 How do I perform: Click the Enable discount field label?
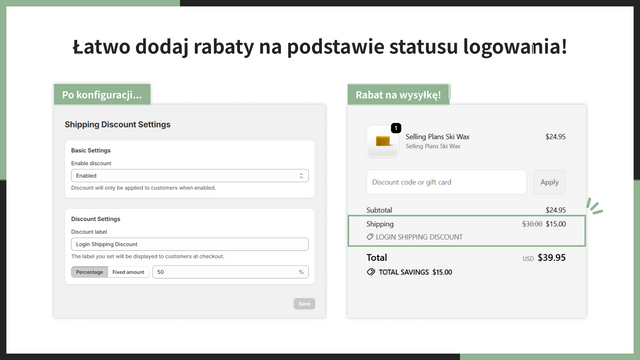[91, 163]
